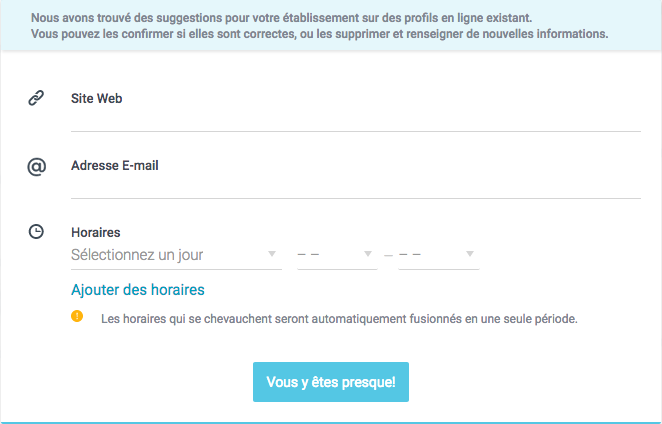
Task: Click the chain link icon beside Site Web
Action: (x=36, y=98)
